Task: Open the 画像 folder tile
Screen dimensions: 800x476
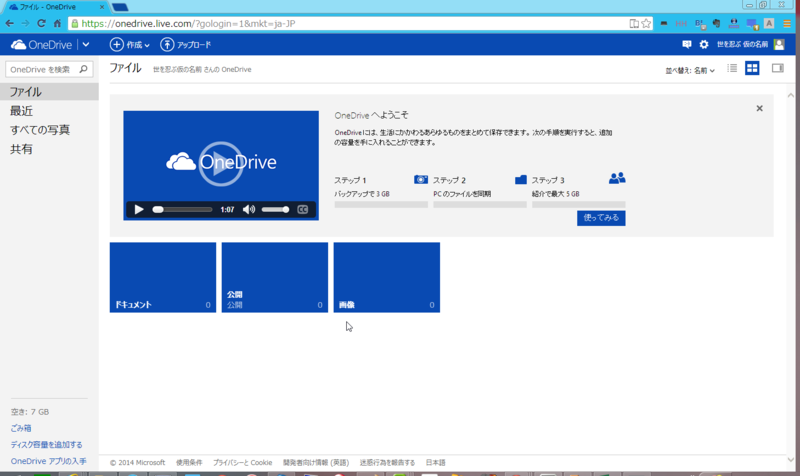Action: (x=387, y=277)
